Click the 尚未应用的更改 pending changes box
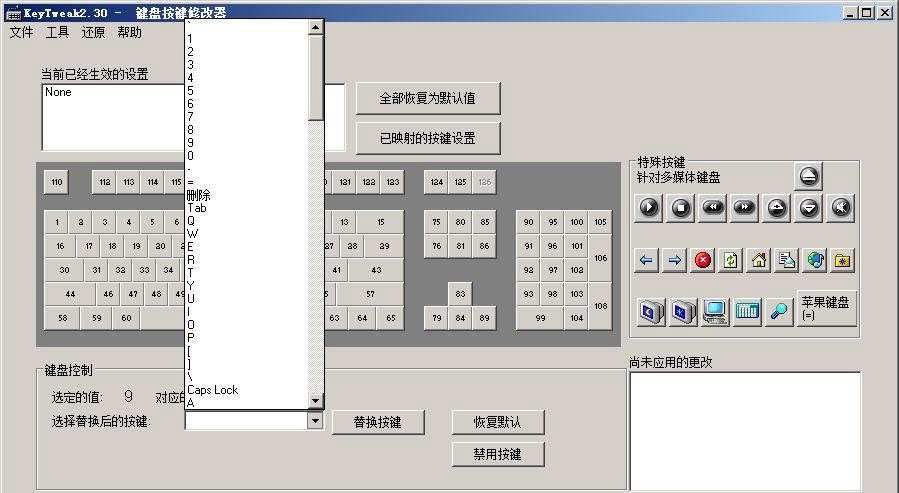 (745, 432)
